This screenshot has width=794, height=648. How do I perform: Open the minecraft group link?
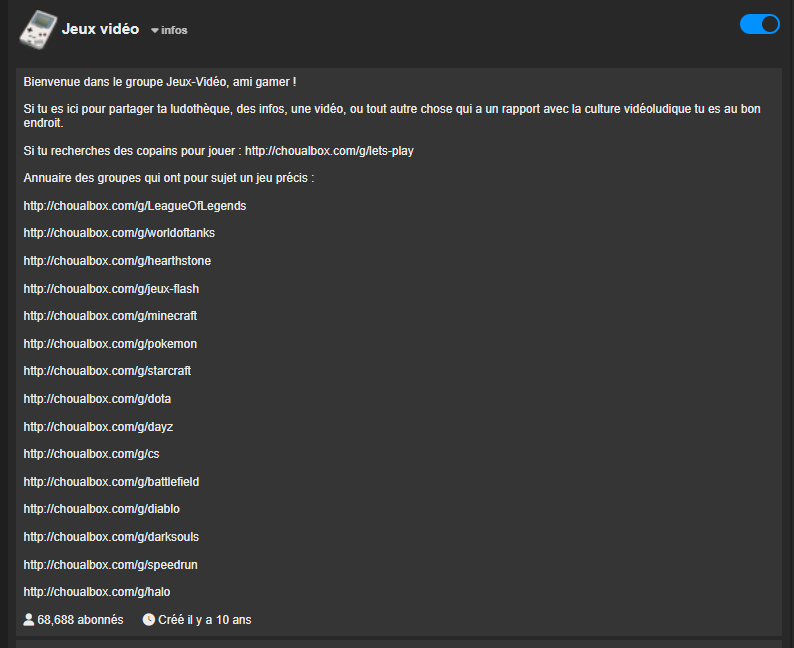click(x=110, y=316)
